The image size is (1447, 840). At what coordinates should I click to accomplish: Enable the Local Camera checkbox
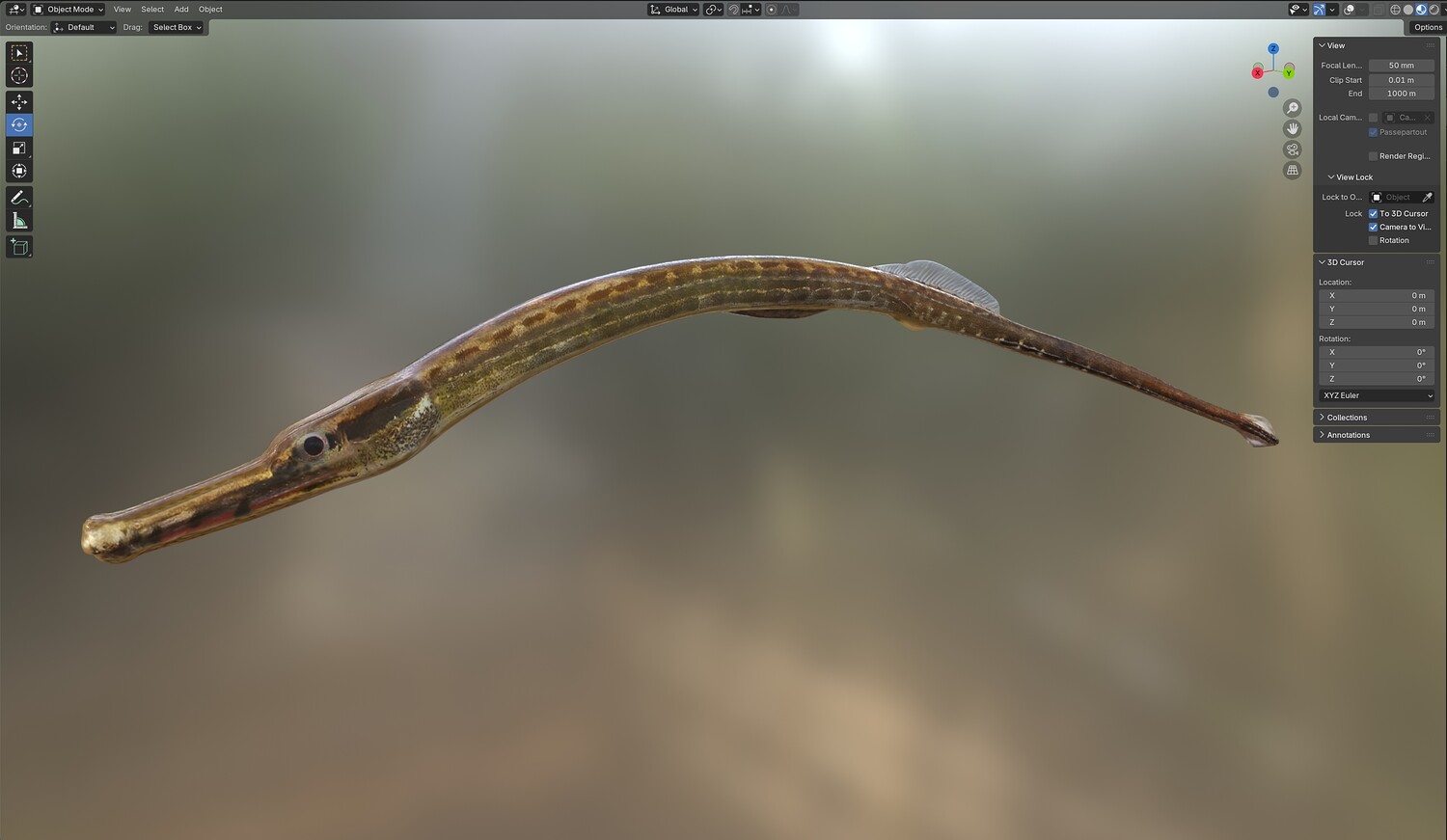[x=1373, y=118]
